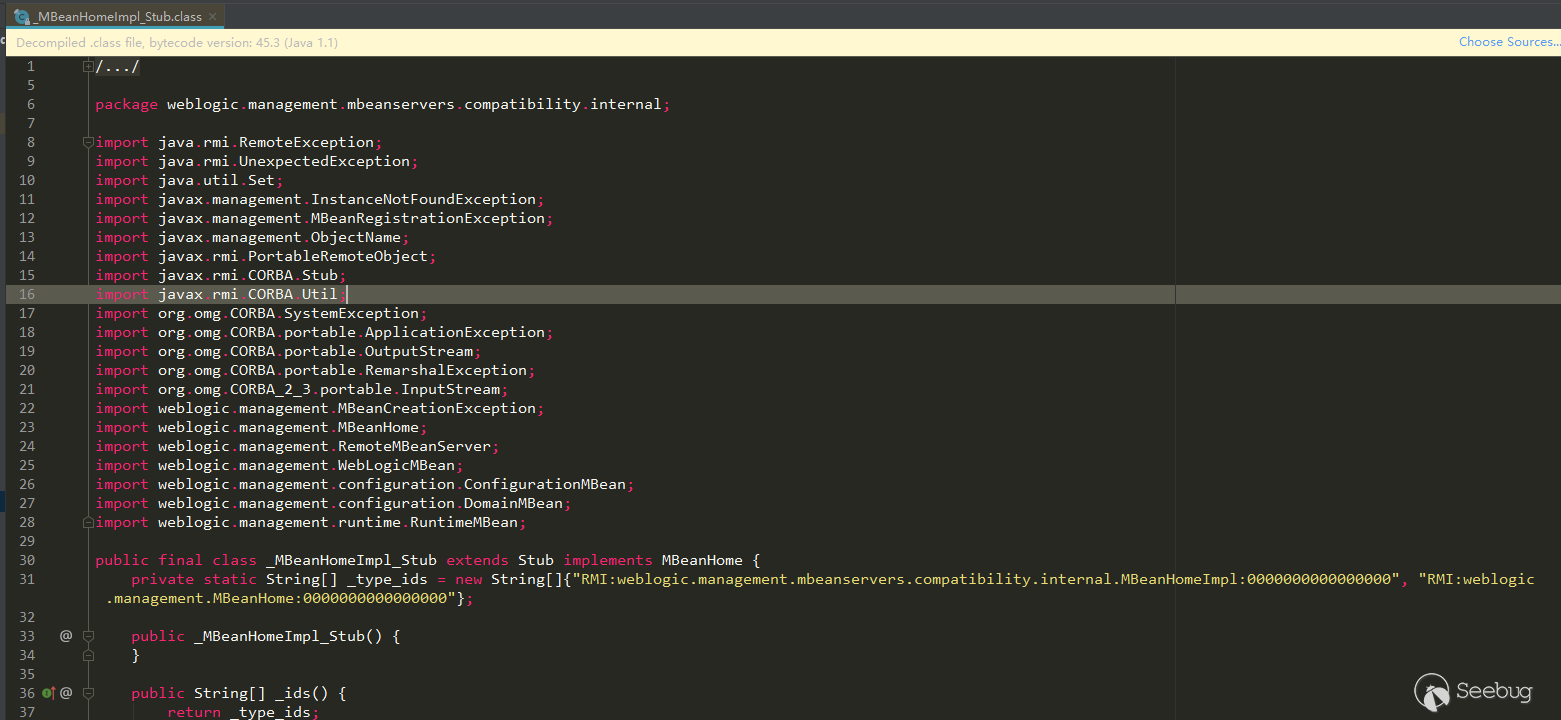Click SystemException on line 17
This screenshot has height=720, width=1561.
351,313
